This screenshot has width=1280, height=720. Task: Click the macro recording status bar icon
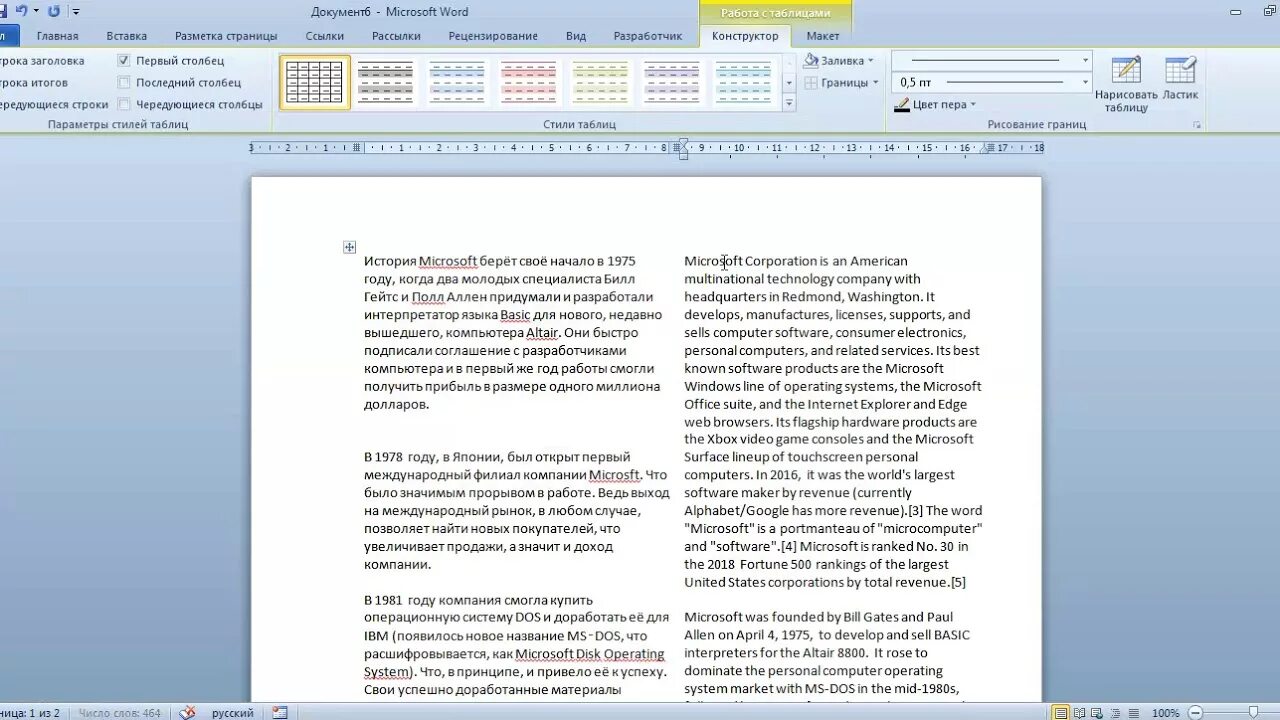pos(280,713)
